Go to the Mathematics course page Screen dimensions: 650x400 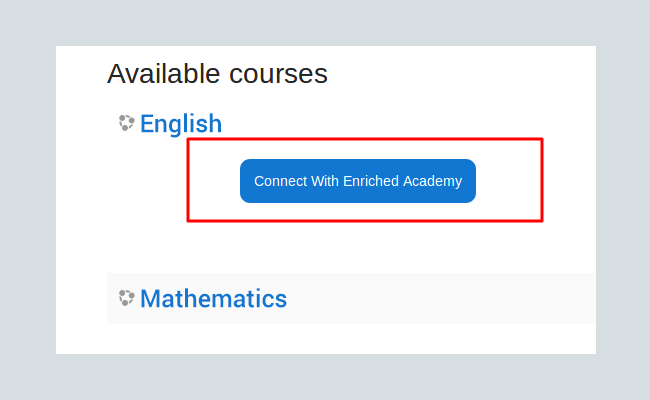pos(213,298)
